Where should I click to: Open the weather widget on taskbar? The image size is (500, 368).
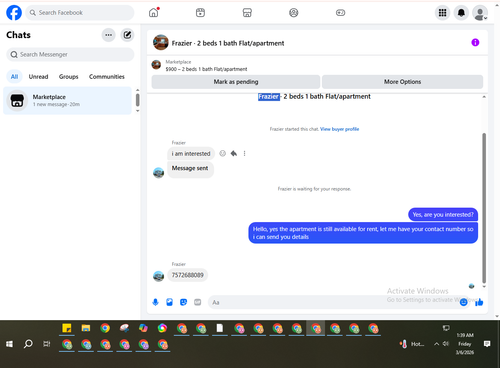click(412, 344)
